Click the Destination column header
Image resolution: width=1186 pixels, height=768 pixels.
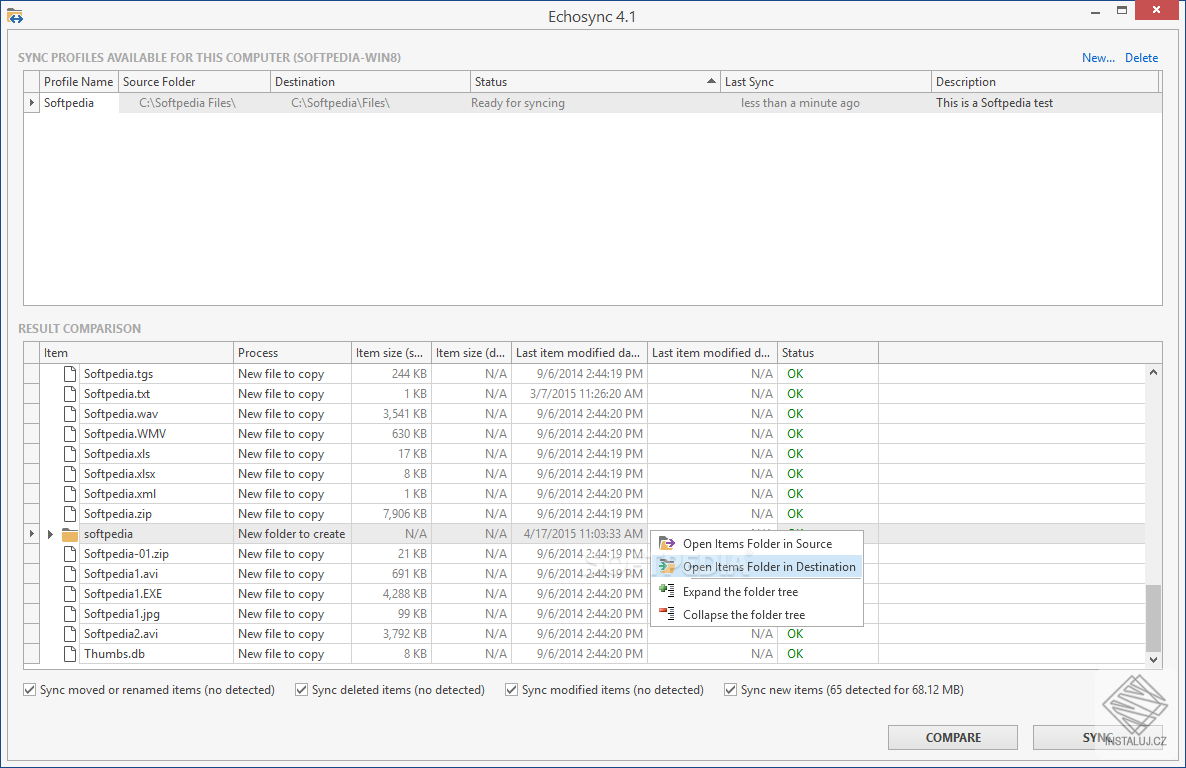tap(370, 82)
